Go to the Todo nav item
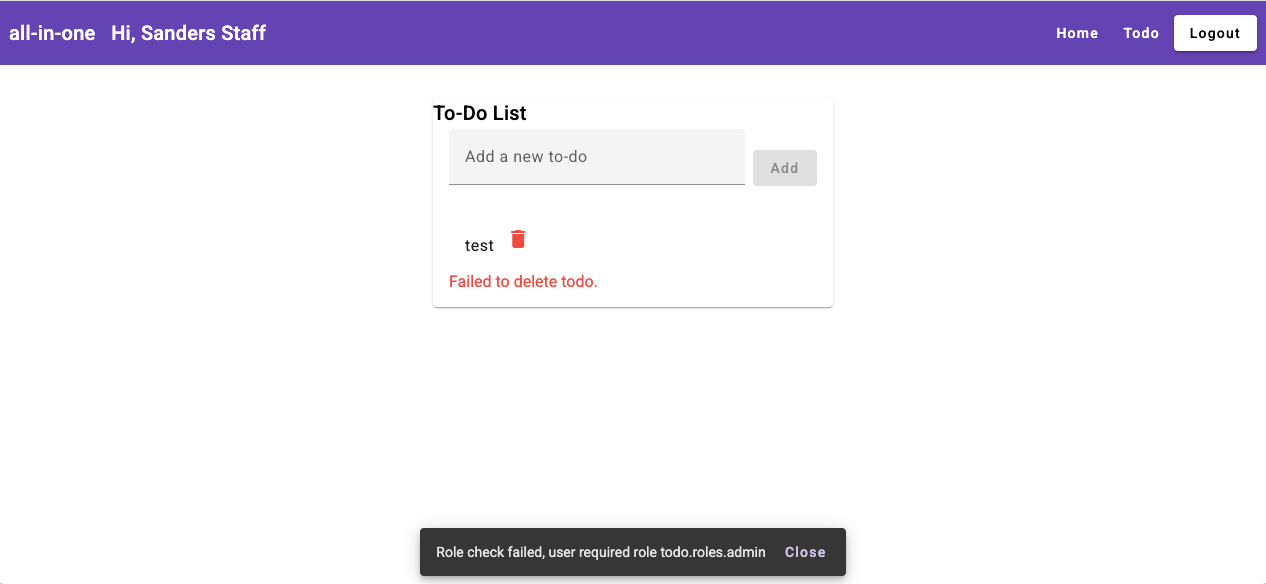Image resolution: width=1266 pixels, height=584 pixels. coord(1141,33)
